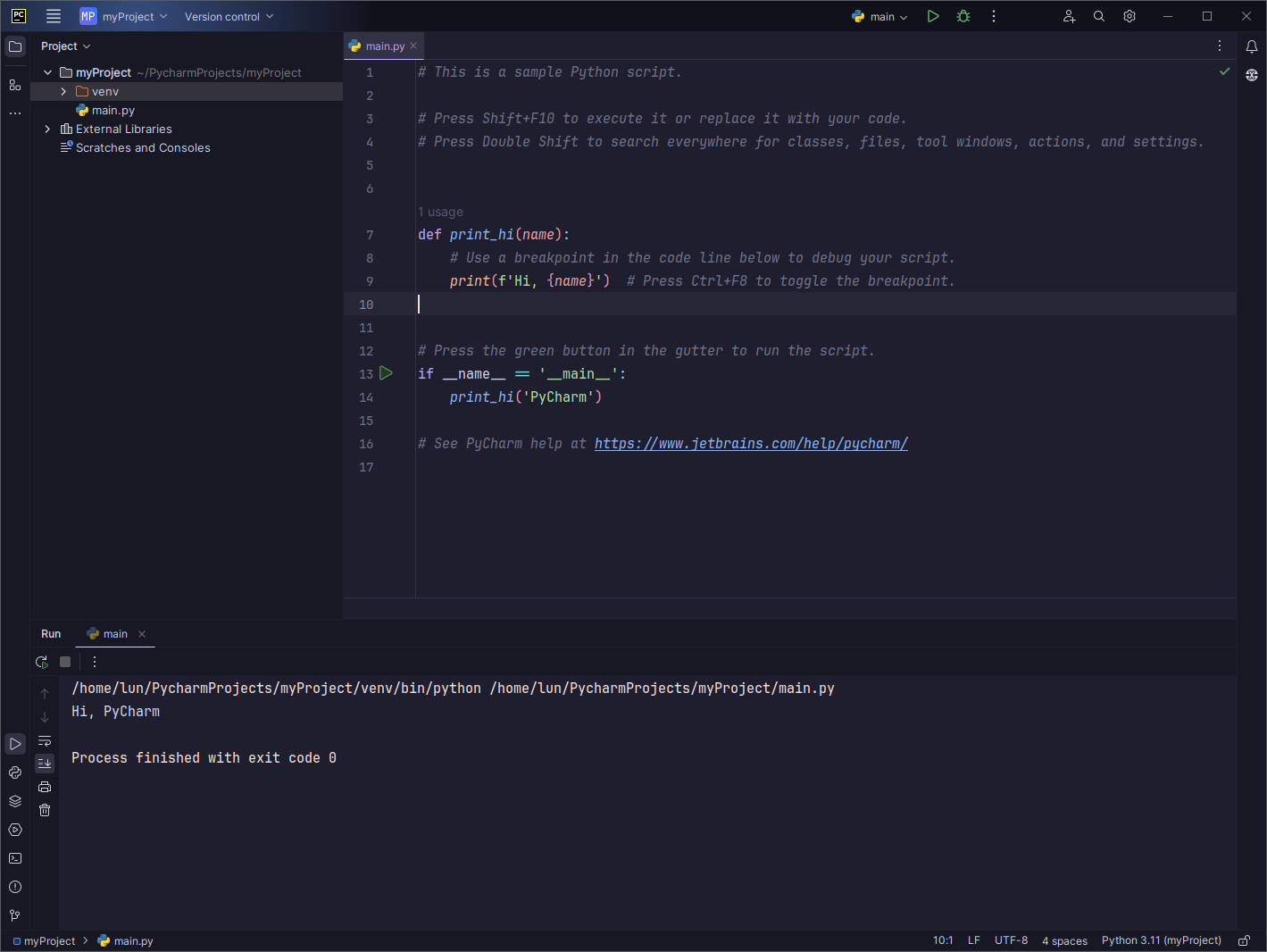1267x952 pixels.
Task: Click the PyCharm logo icon
Action: point(18,16)
